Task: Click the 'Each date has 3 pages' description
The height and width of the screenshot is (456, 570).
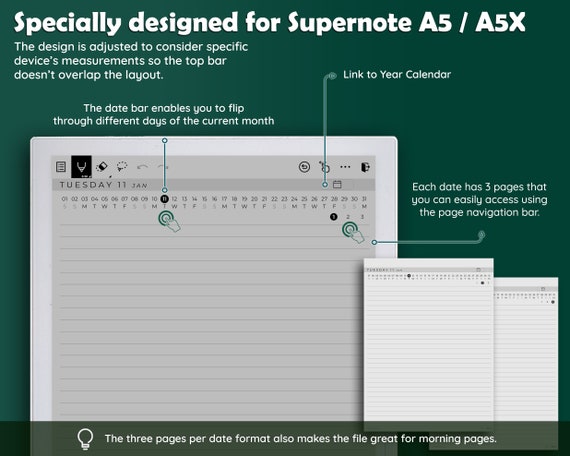Action: (x=479, y=199)
